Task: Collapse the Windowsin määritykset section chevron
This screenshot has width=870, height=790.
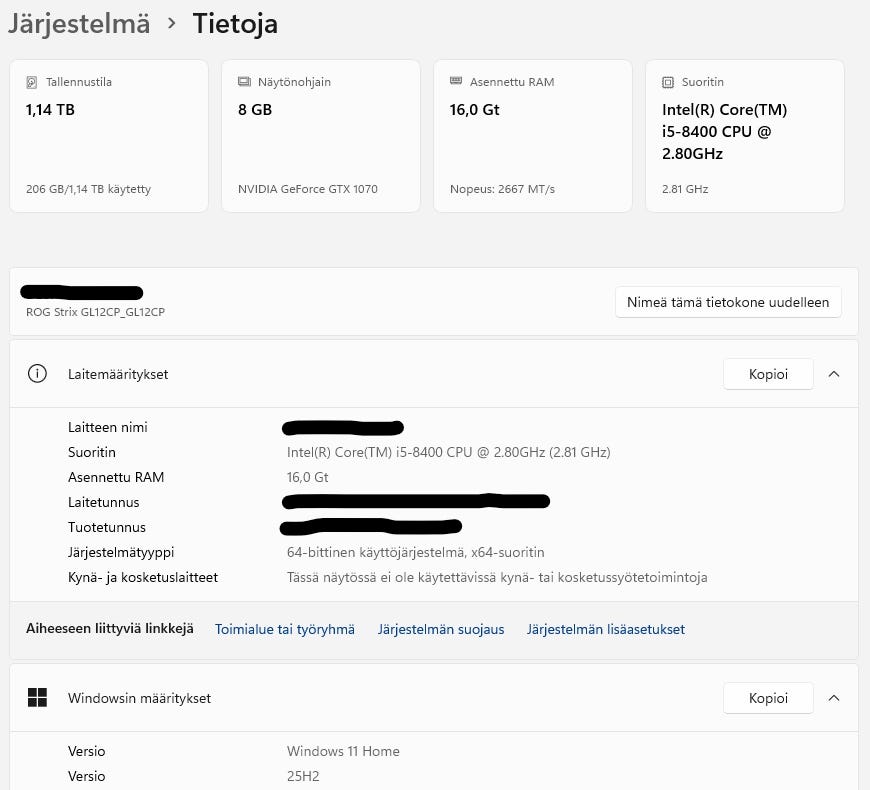Action: pyautogui.click(x=834, y=698)
